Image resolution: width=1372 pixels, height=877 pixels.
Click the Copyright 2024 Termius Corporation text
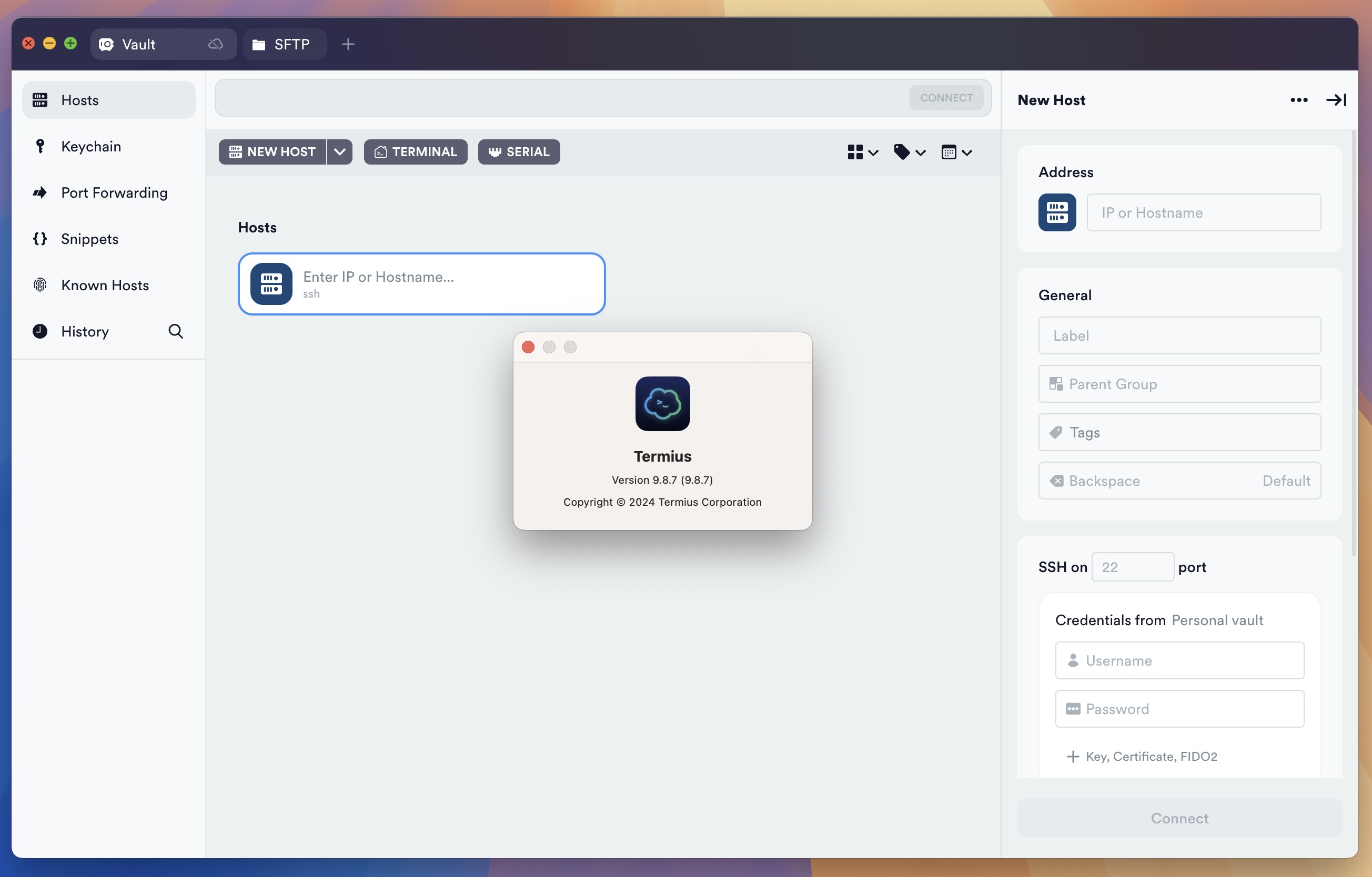tap(662, 502)
